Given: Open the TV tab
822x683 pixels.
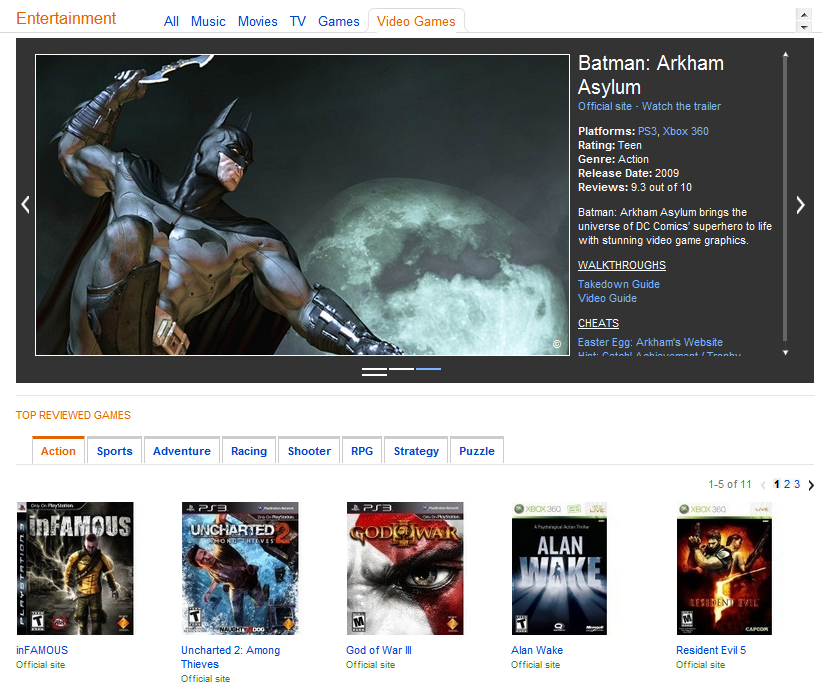Looking at the screenshot, I should coord(298,21).
